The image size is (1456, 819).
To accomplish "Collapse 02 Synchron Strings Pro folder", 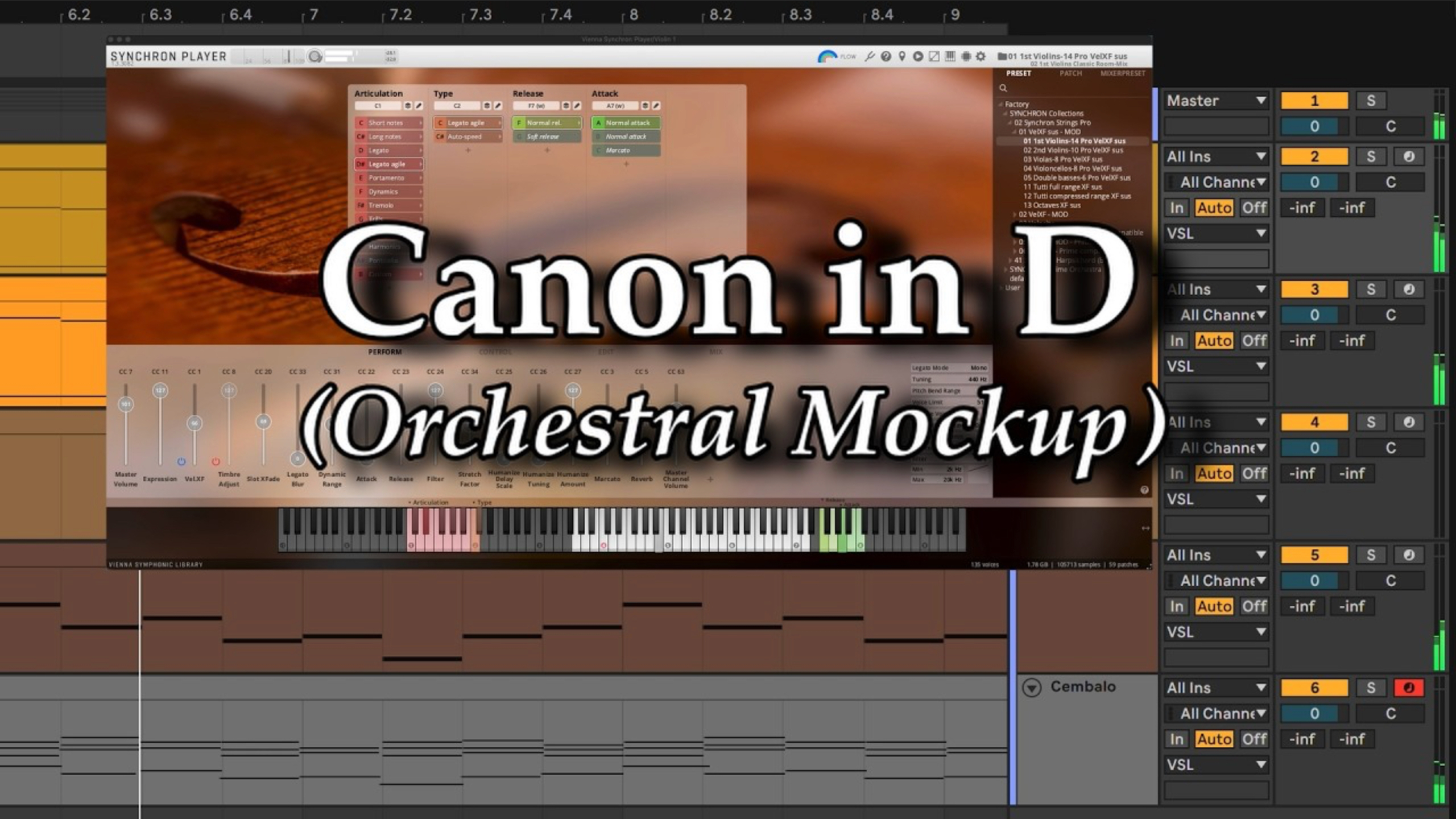I will coord(1010,122).
